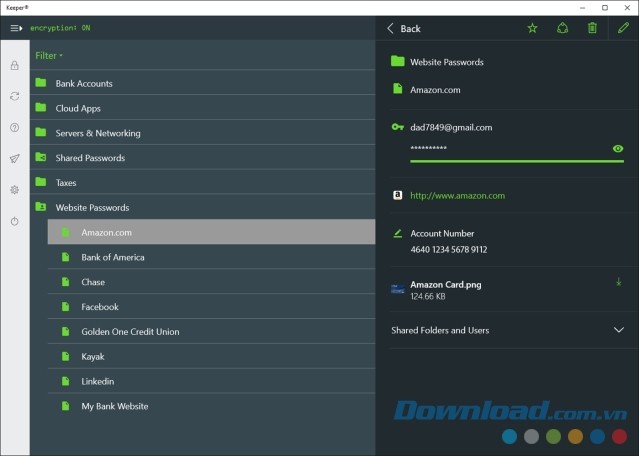This screenshot has width=639, height=456.
Task: Open the http://www.amazon.com link
Action: tap(457, 196)
